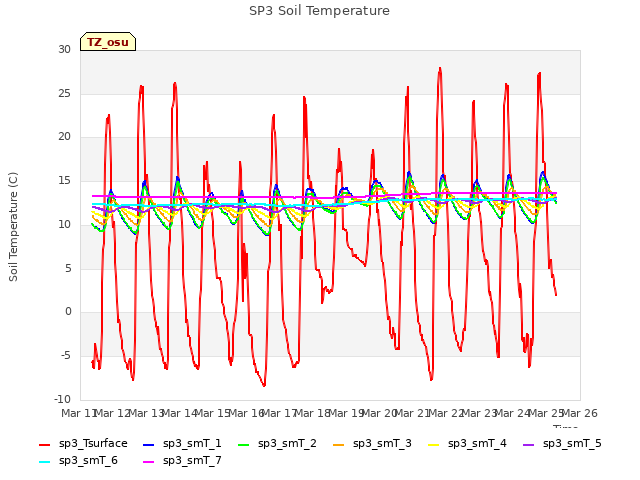Click the Mar 24 x-axis tick label

(x=512, y=413)
